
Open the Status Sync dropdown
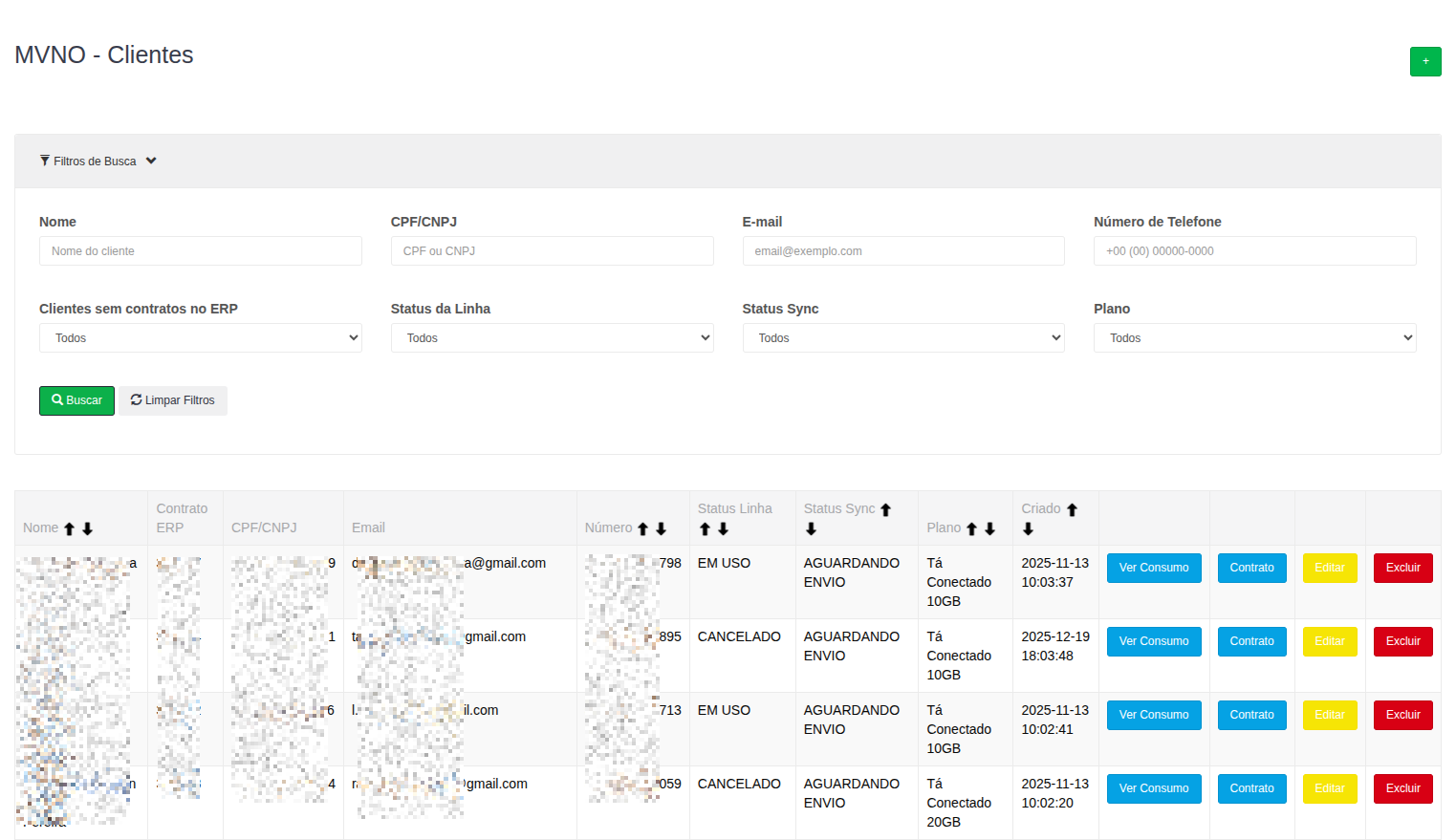pos(902,338)
